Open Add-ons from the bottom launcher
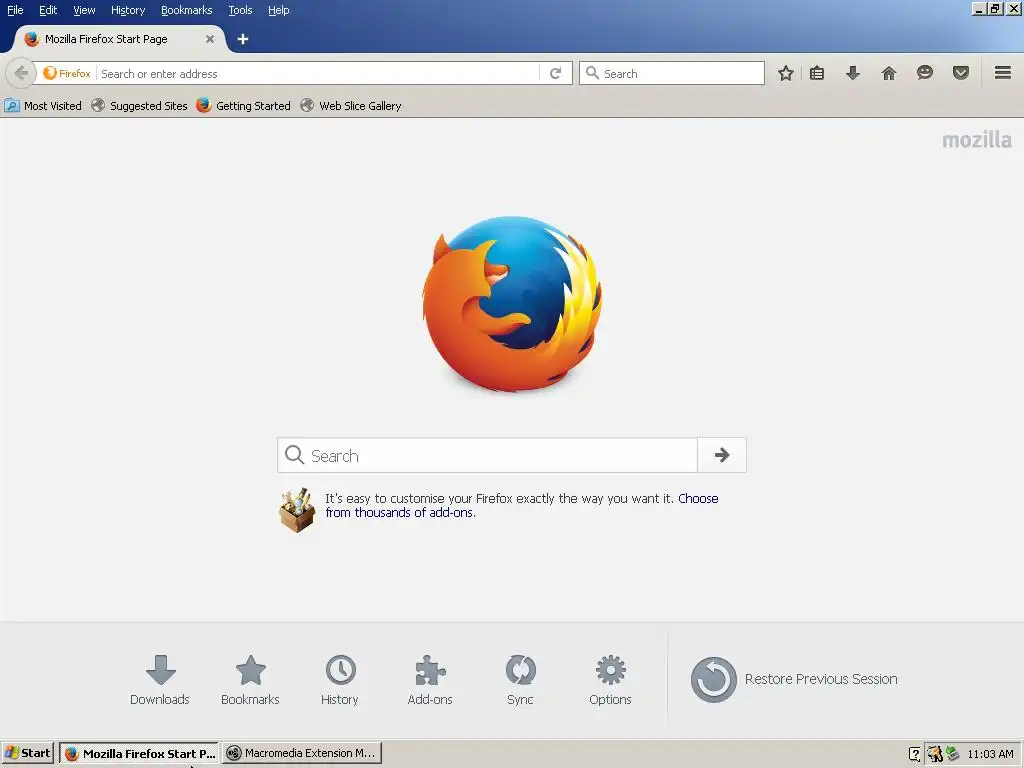 click(430, 680)
